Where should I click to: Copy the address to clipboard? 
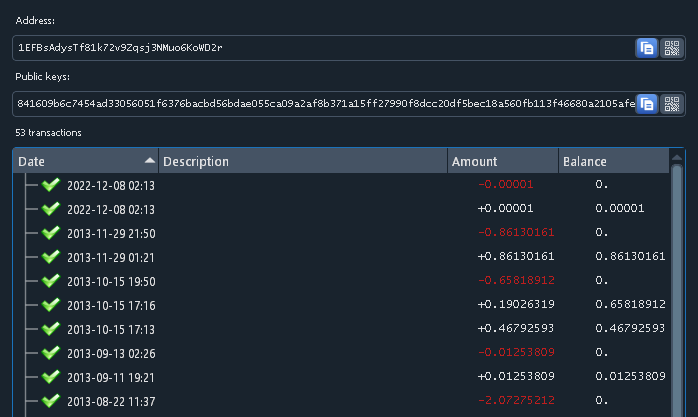point(646,48)
